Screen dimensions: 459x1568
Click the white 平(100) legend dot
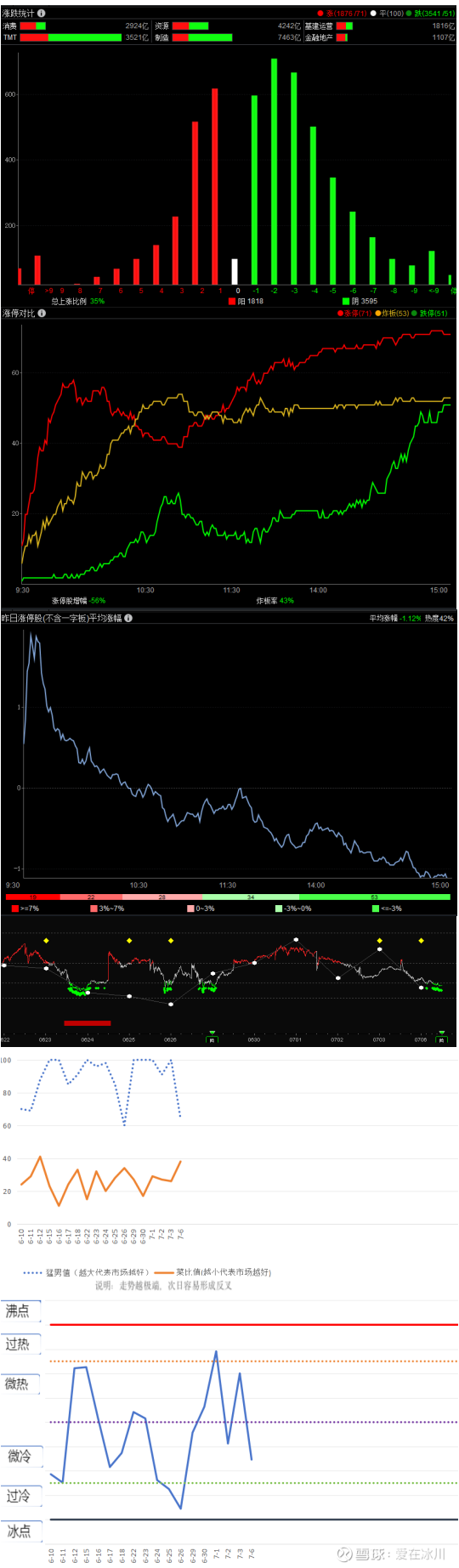coord(373,14)
